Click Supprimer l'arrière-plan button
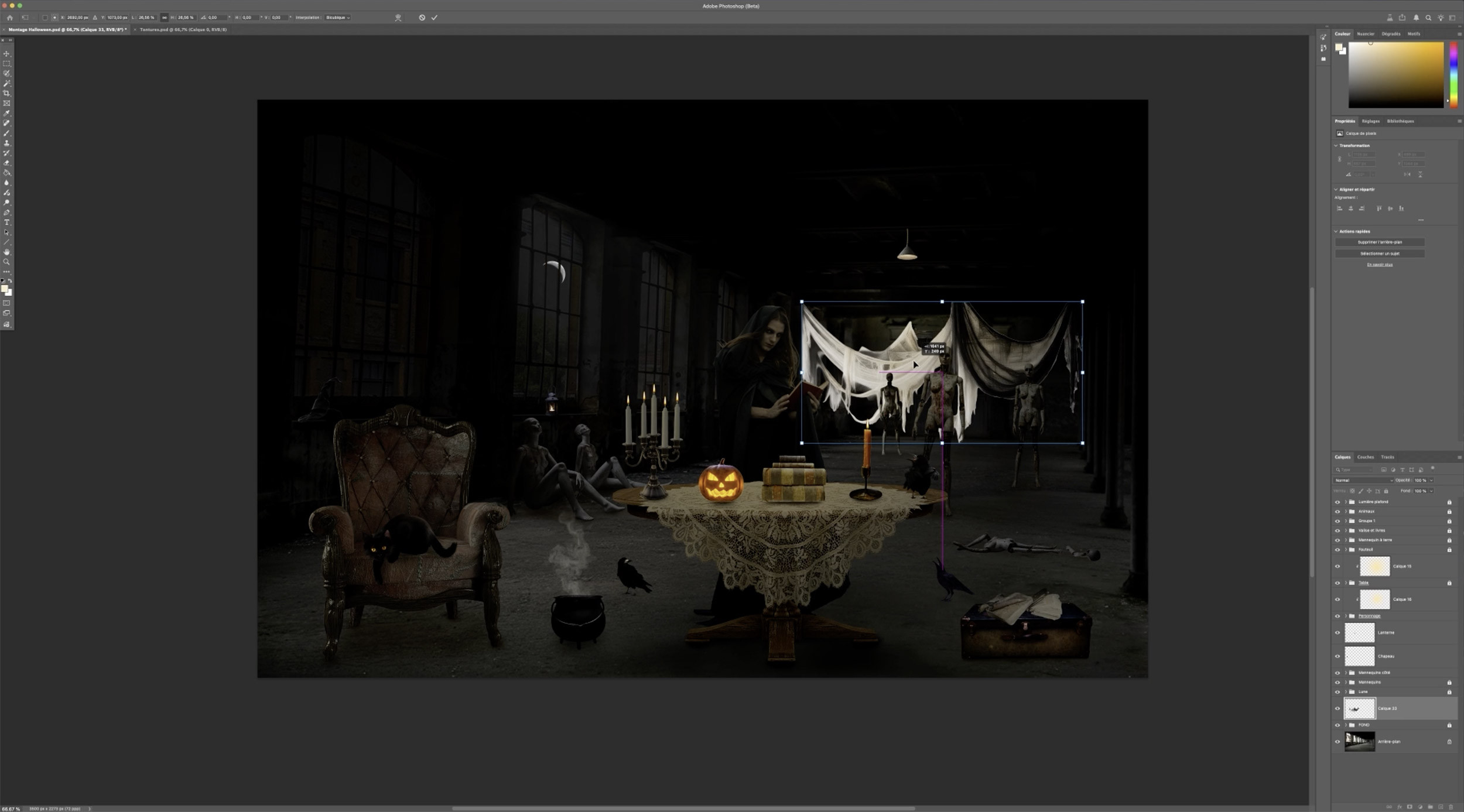1464x812 pixels. click(1379, 242)
